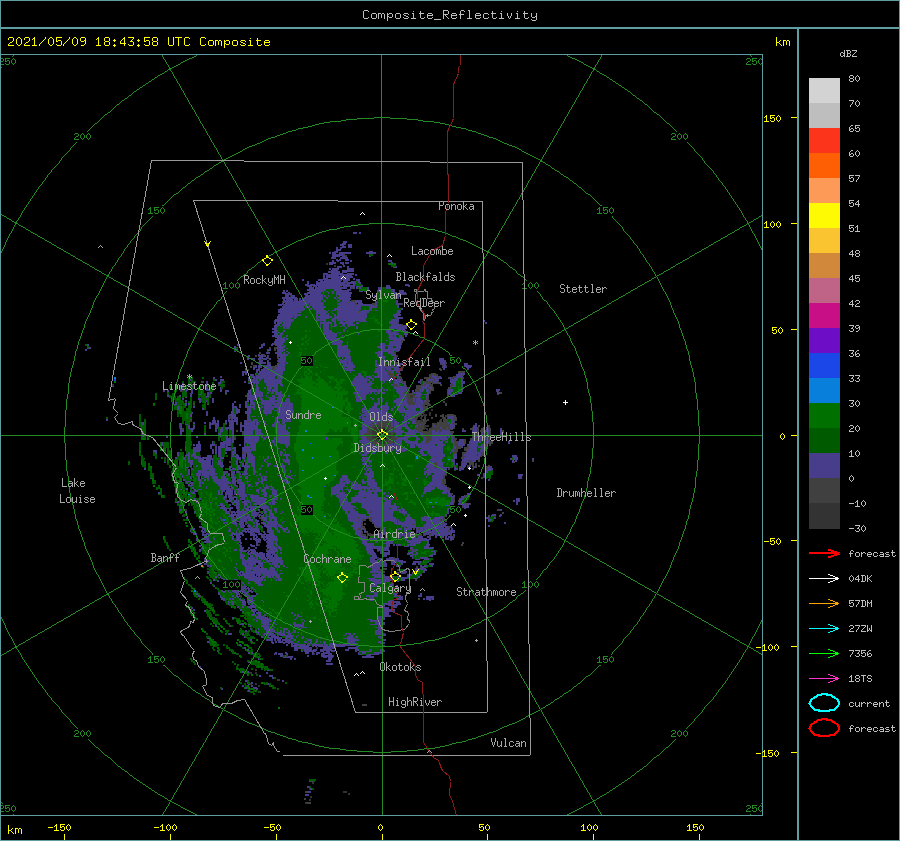Click the 'forecast' text beside the red arrow

(x=872, y=553)
